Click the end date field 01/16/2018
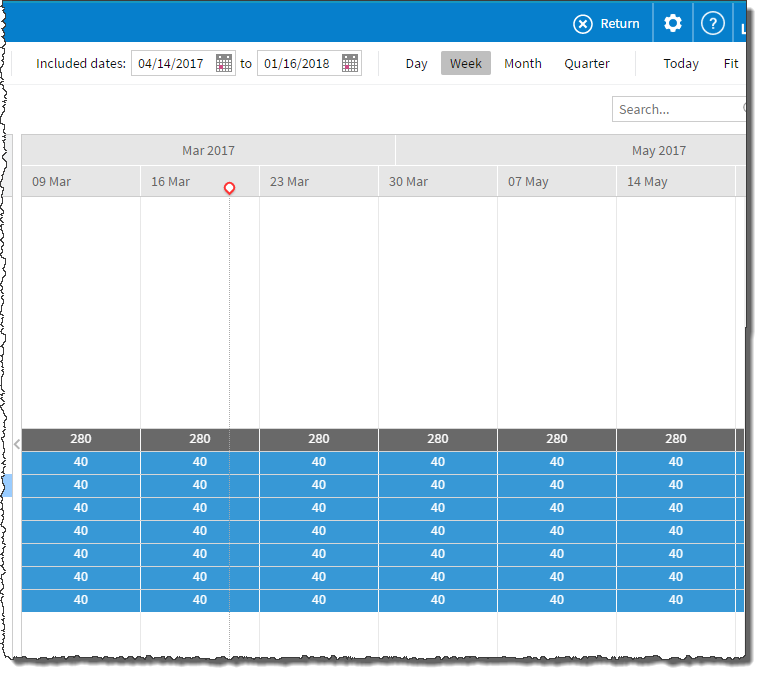Viewport: 762px width, 679px height. tap(297, 64)
